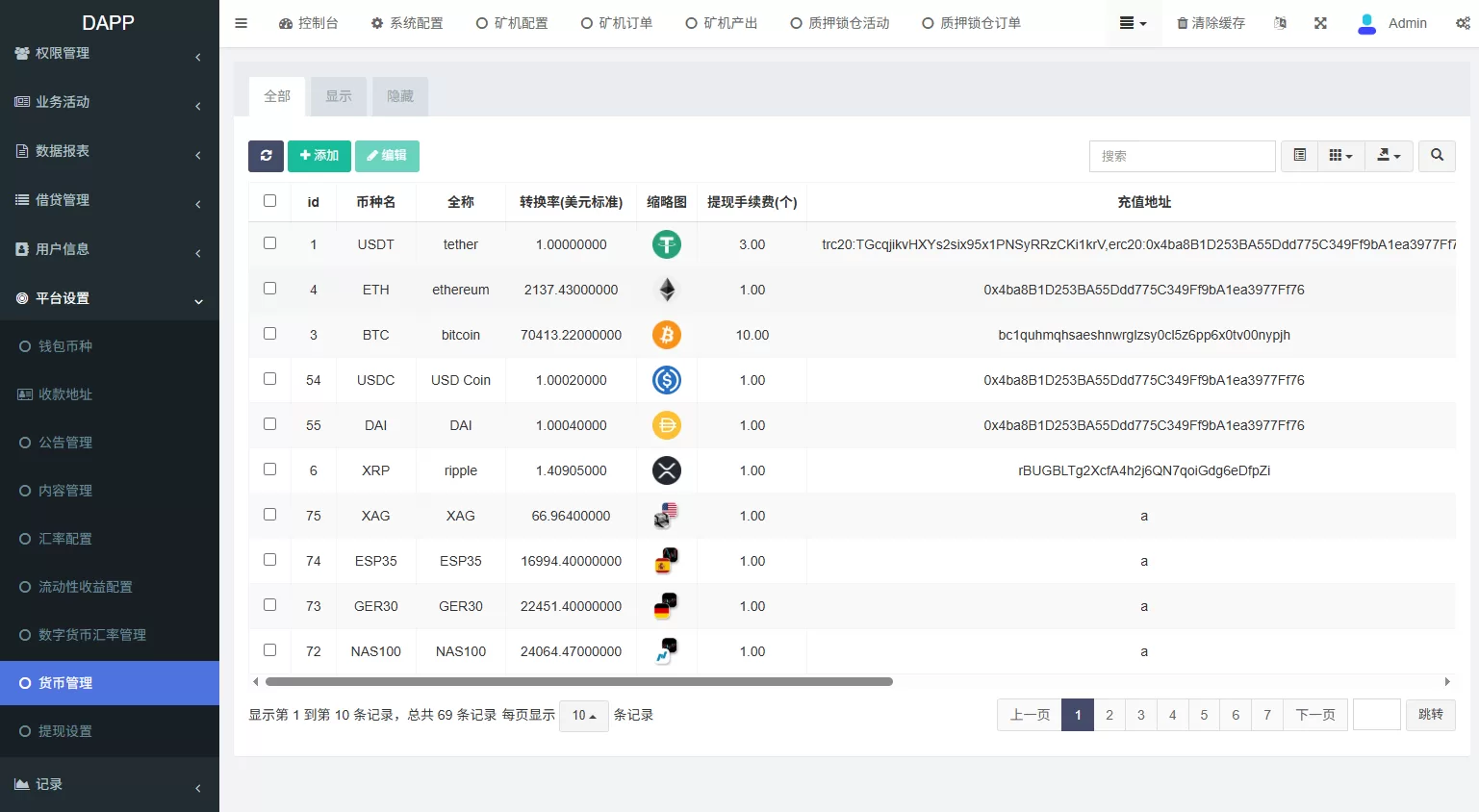Viewport: 1479px width, 812px height.
Task: Click the refresh icon above the table
Action: pyautogui.click(x=266, y=156)
